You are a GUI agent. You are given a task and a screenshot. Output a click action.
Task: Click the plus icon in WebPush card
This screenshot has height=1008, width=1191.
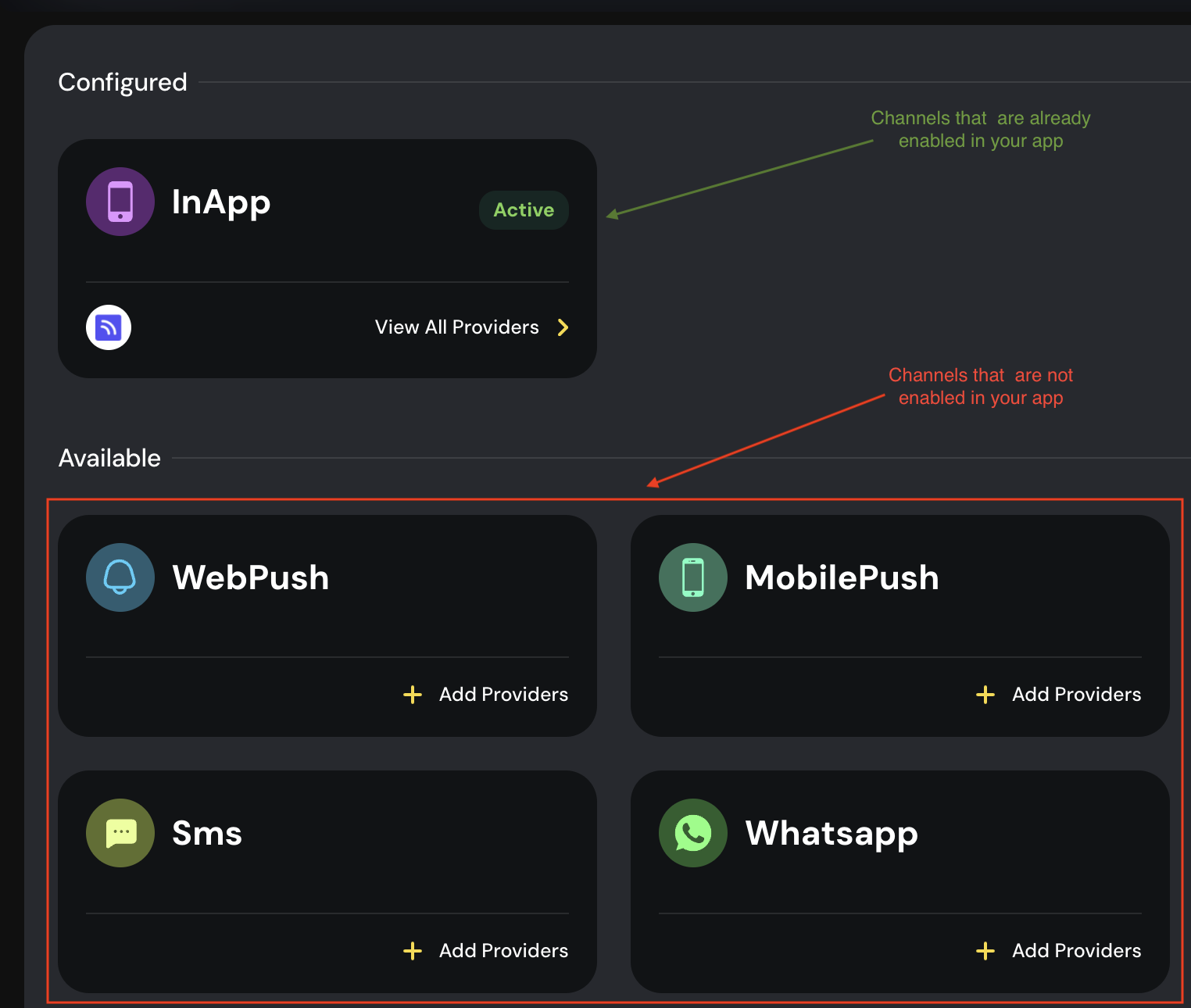[x=413, y=695]
